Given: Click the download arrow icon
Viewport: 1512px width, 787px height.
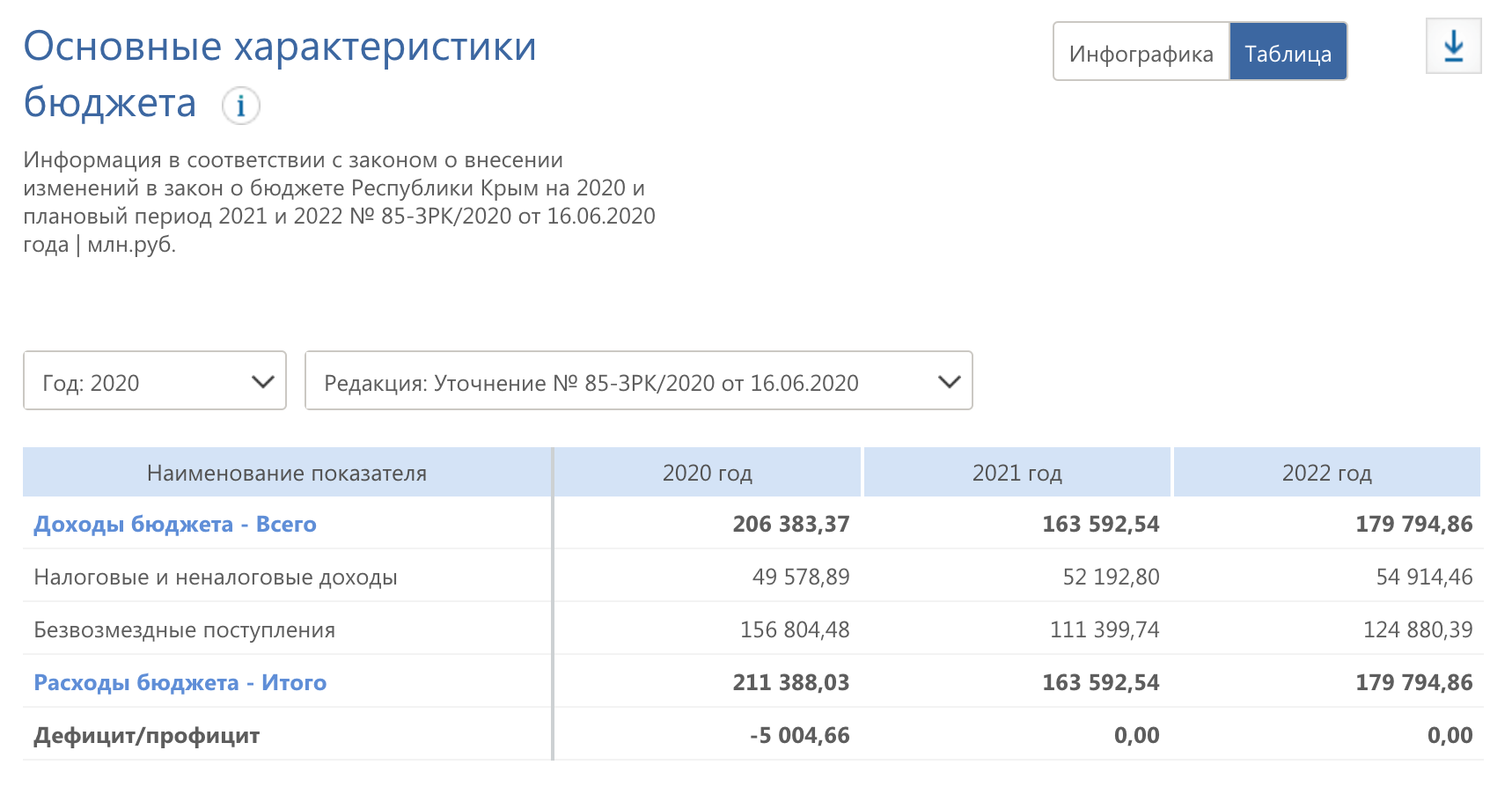Looking at the screenshot, I should coord(1453,47).
